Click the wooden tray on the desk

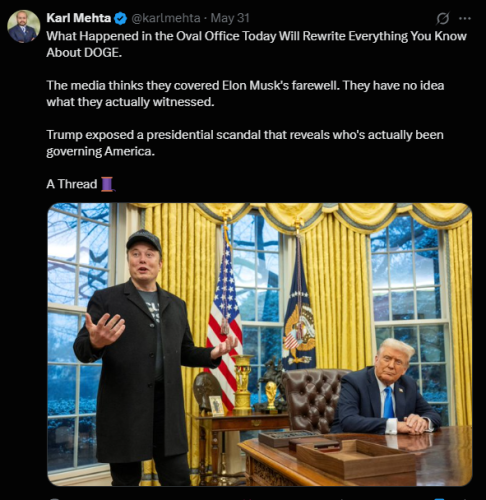[356, 458]
